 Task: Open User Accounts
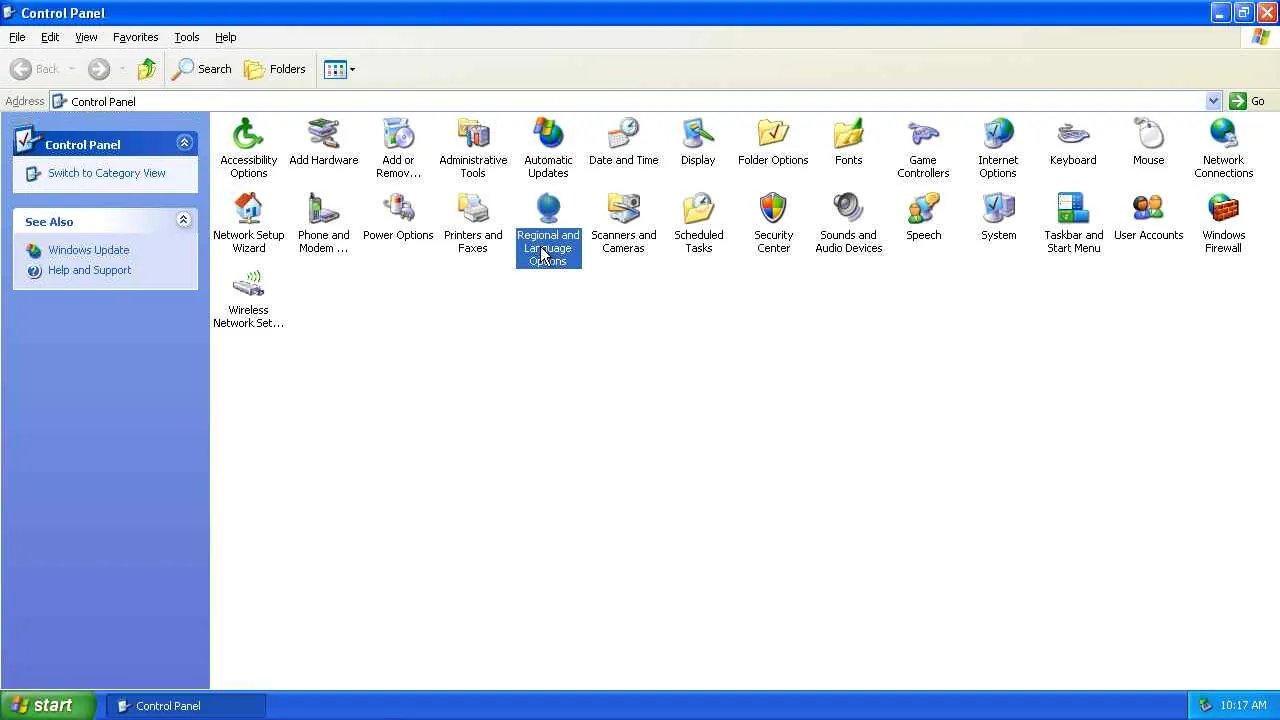pos(1148,217)
